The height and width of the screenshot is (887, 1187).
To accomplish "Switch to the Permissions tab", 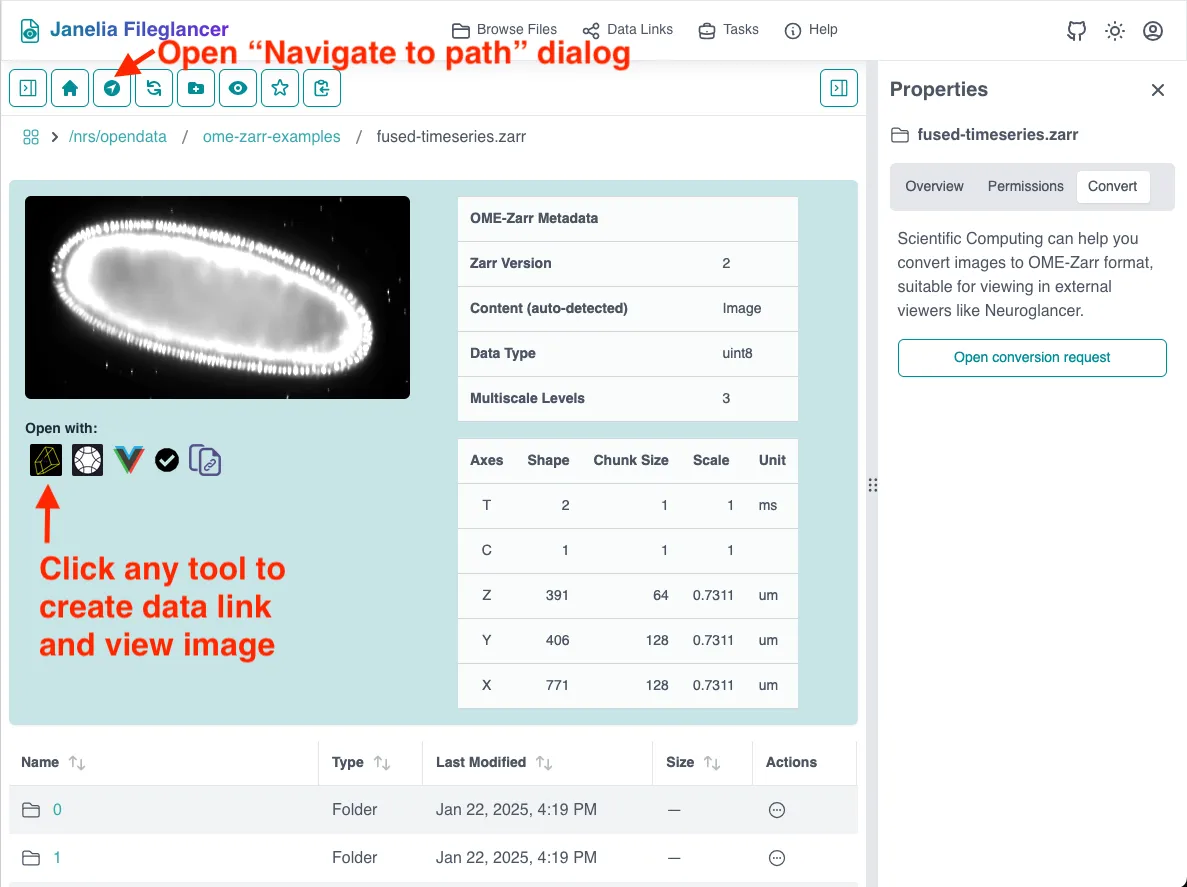I will [1025, 186].
